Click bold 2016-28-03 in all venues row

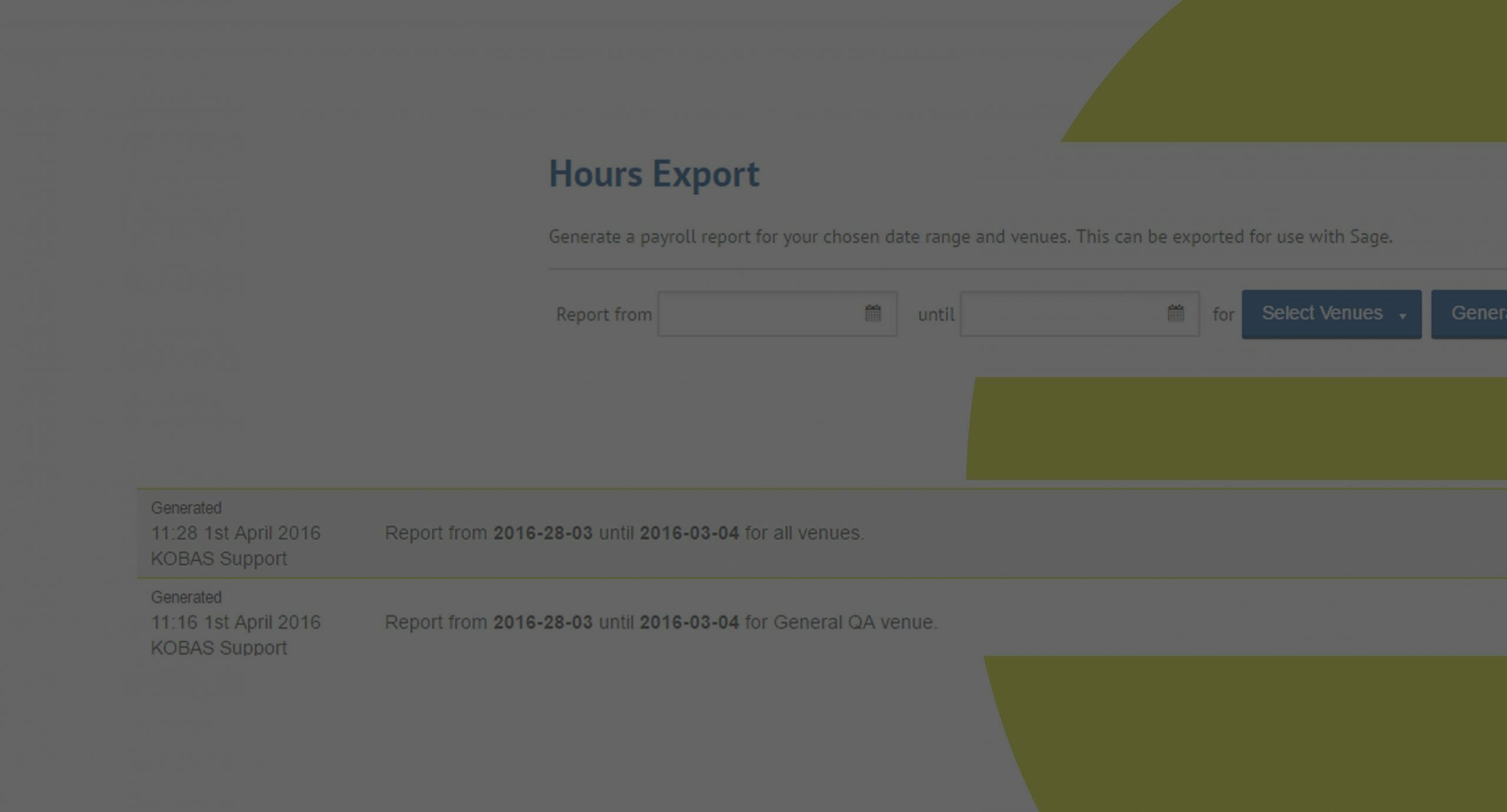coord(542,533)
